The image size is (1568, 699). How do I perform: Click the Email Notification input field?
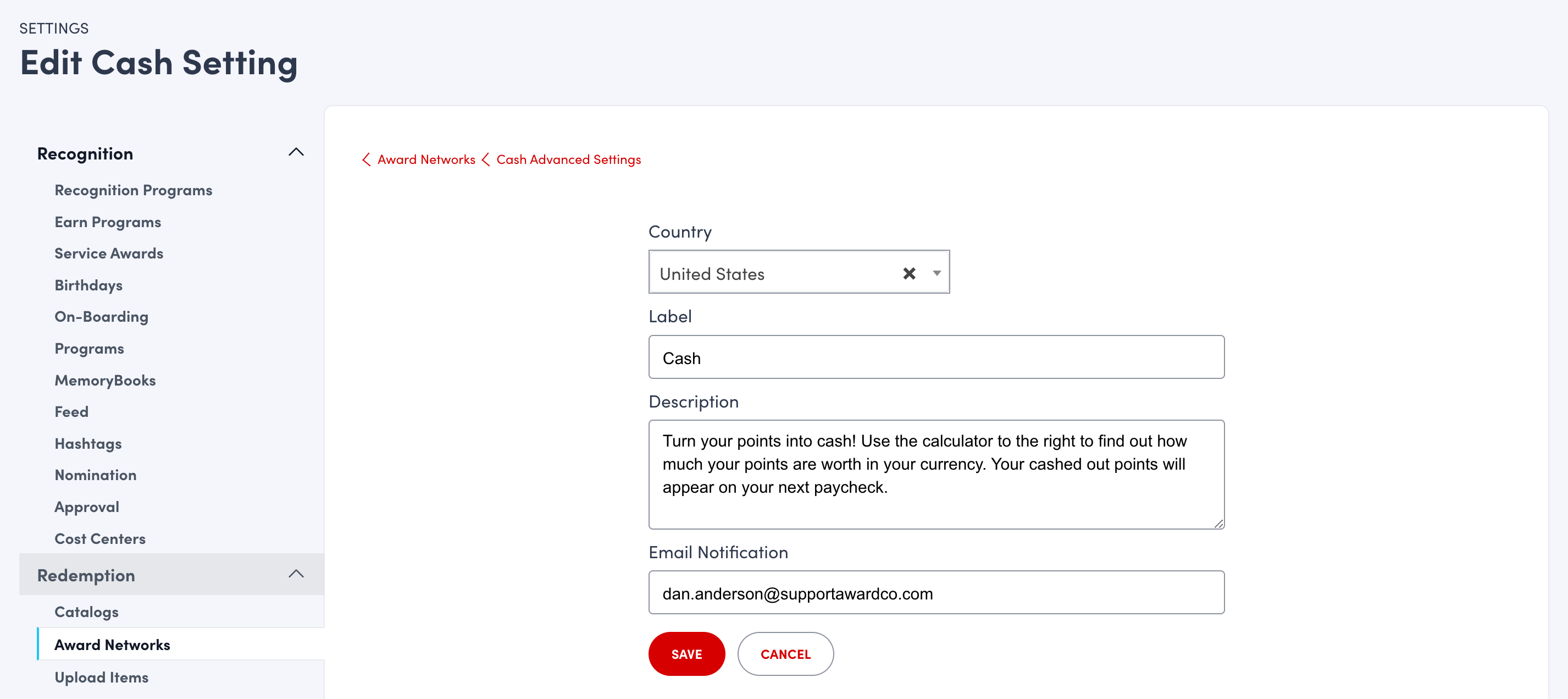(935, 592)
